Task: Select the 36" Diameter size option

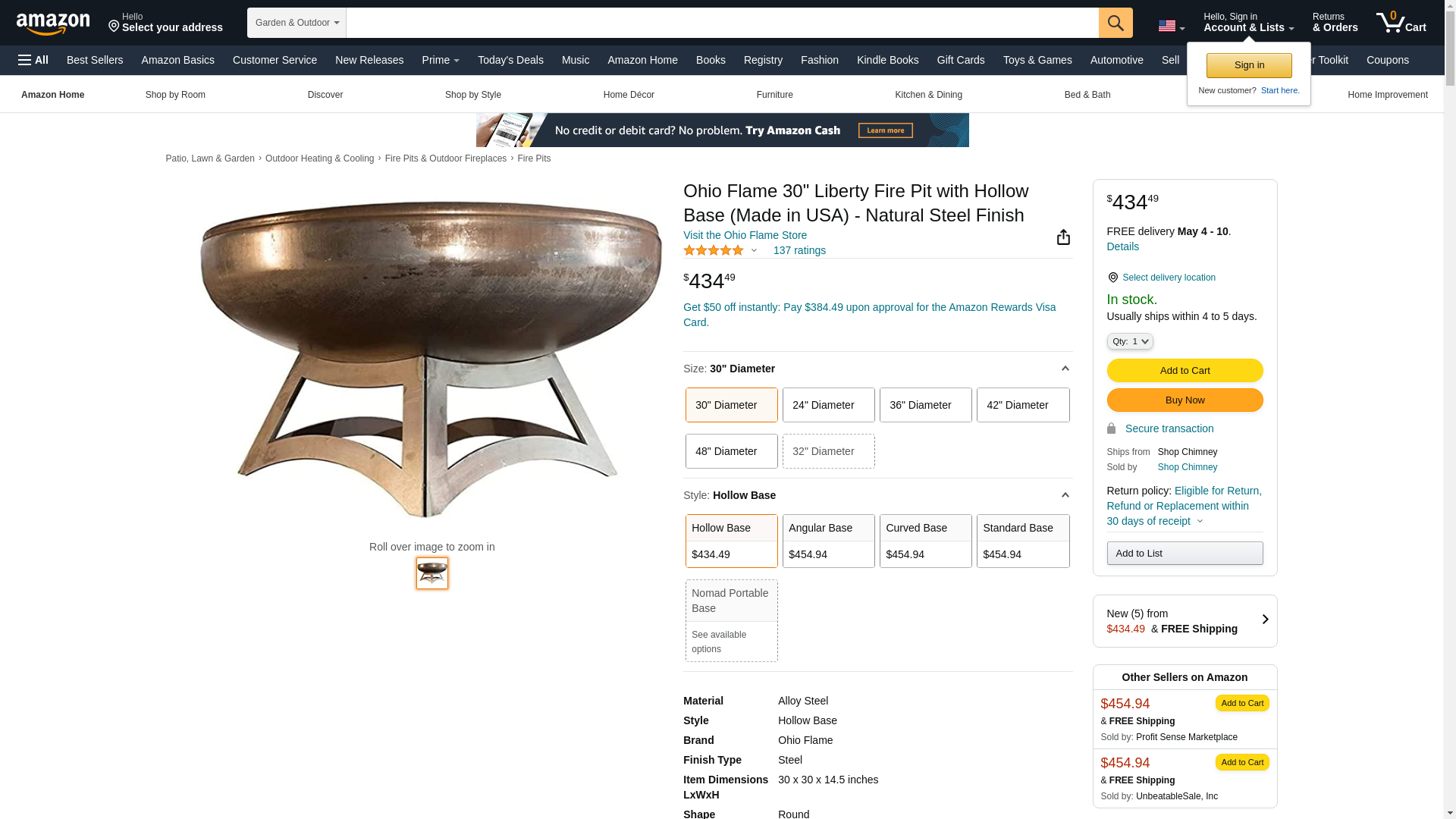Action: (925, 405)
